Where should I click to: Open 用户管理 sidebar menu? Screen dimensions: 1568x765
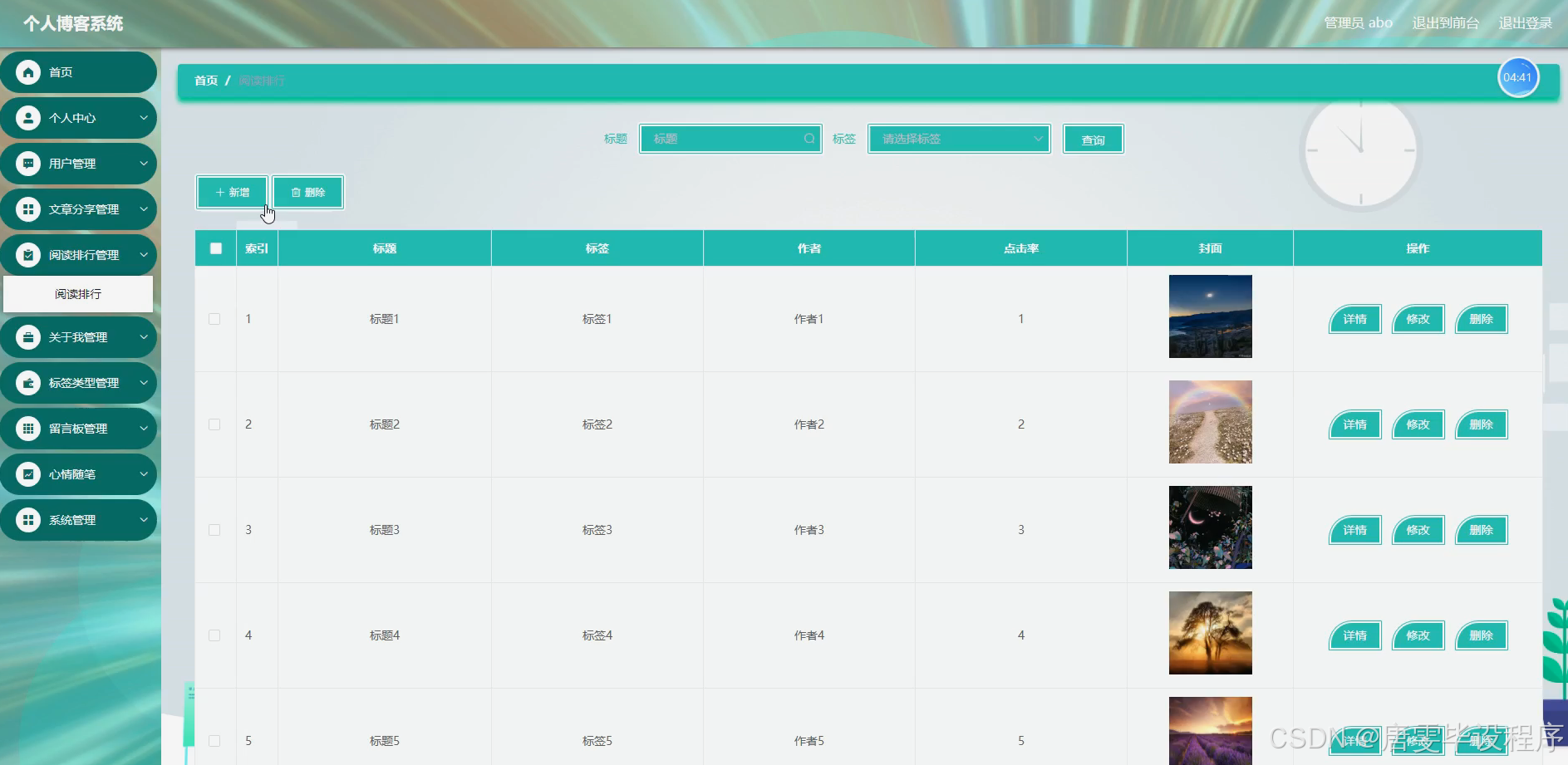[x=78, y=164]
